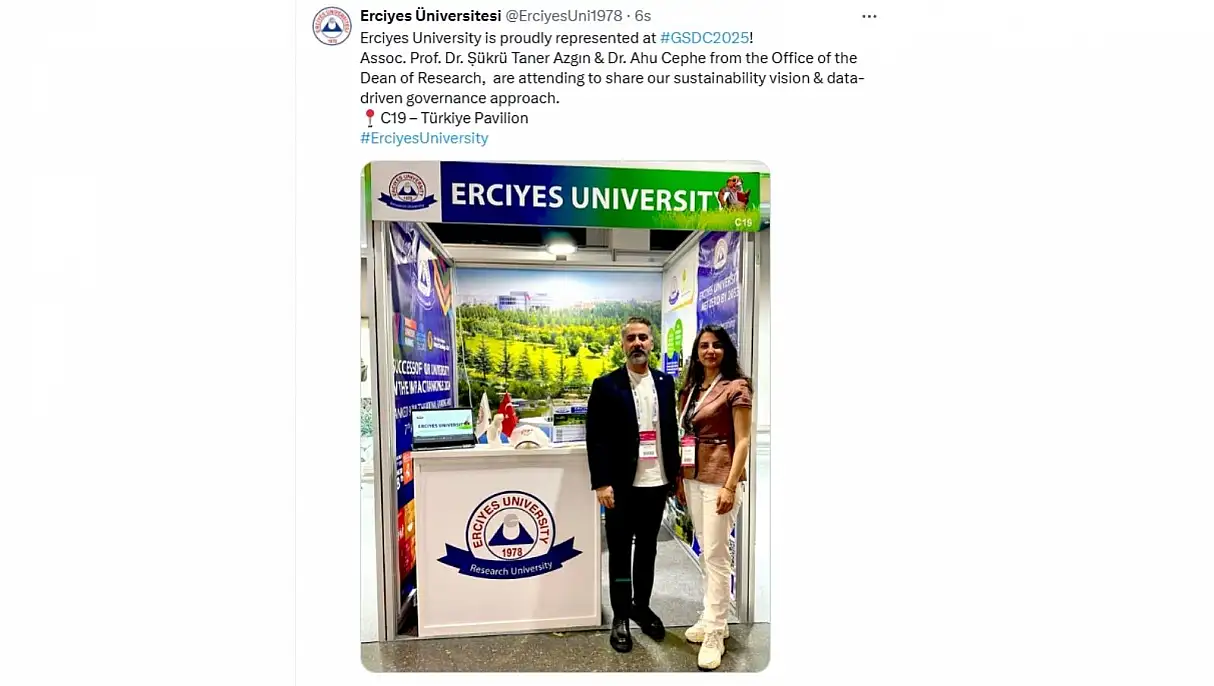This screenshot has width=1214, height=686.
Task: Click the university logo on the banner's left
Action: [406, 191]
